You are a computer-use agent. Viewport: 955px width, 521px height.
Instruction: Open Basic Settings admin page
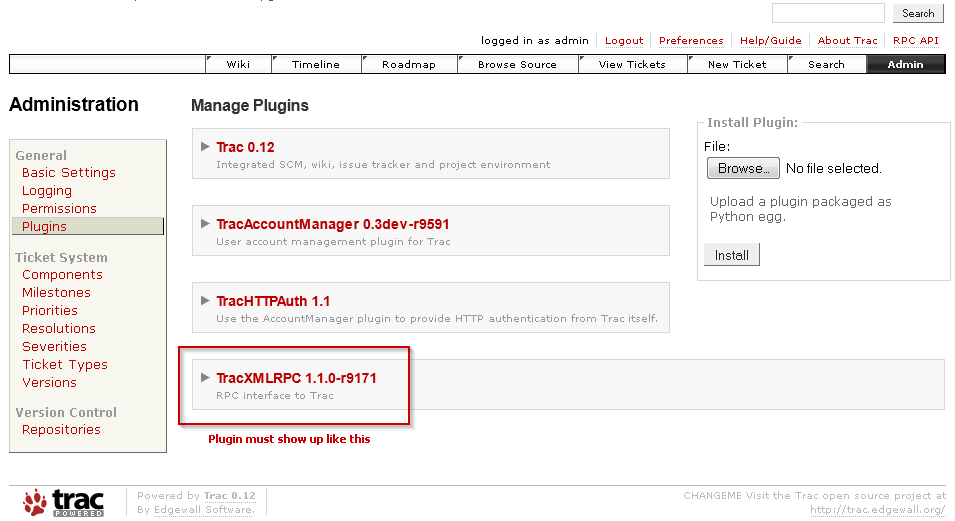69,172
